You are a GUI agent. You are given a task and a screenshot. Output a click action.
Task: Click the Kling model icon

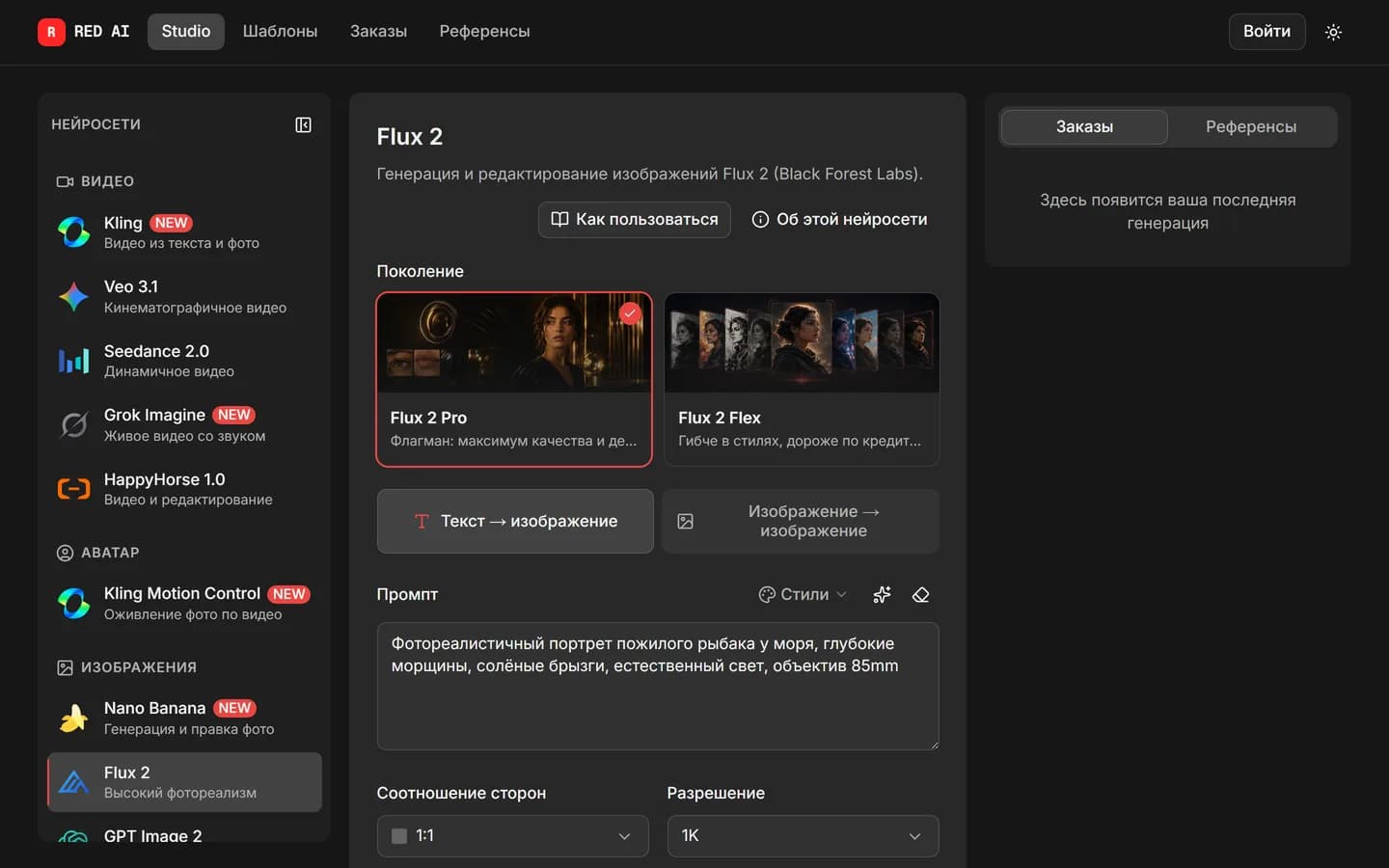73,232
